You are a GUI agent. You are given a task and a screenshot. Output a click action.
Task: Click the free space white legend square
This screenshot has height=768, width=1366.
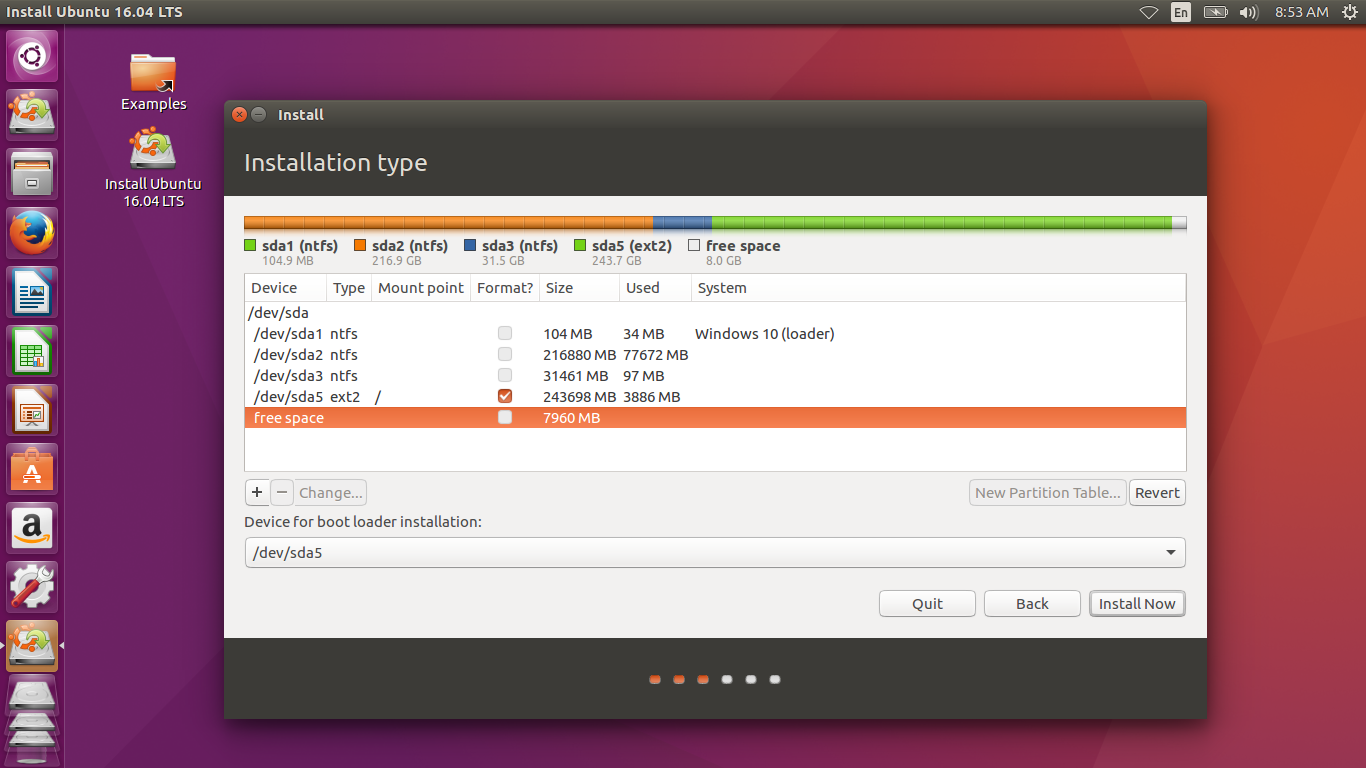pos(694,245)
